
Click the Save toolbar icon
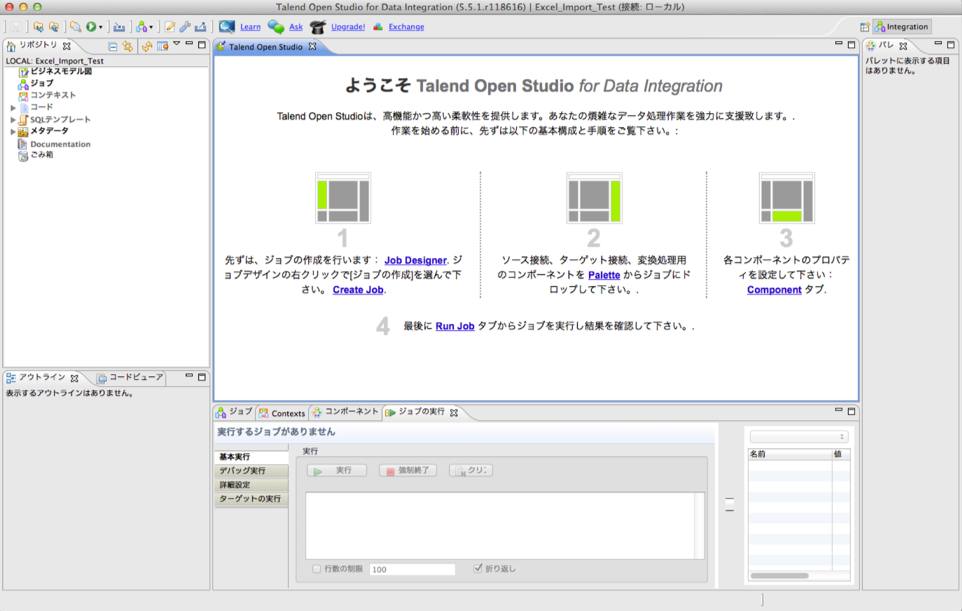point(16,27)
